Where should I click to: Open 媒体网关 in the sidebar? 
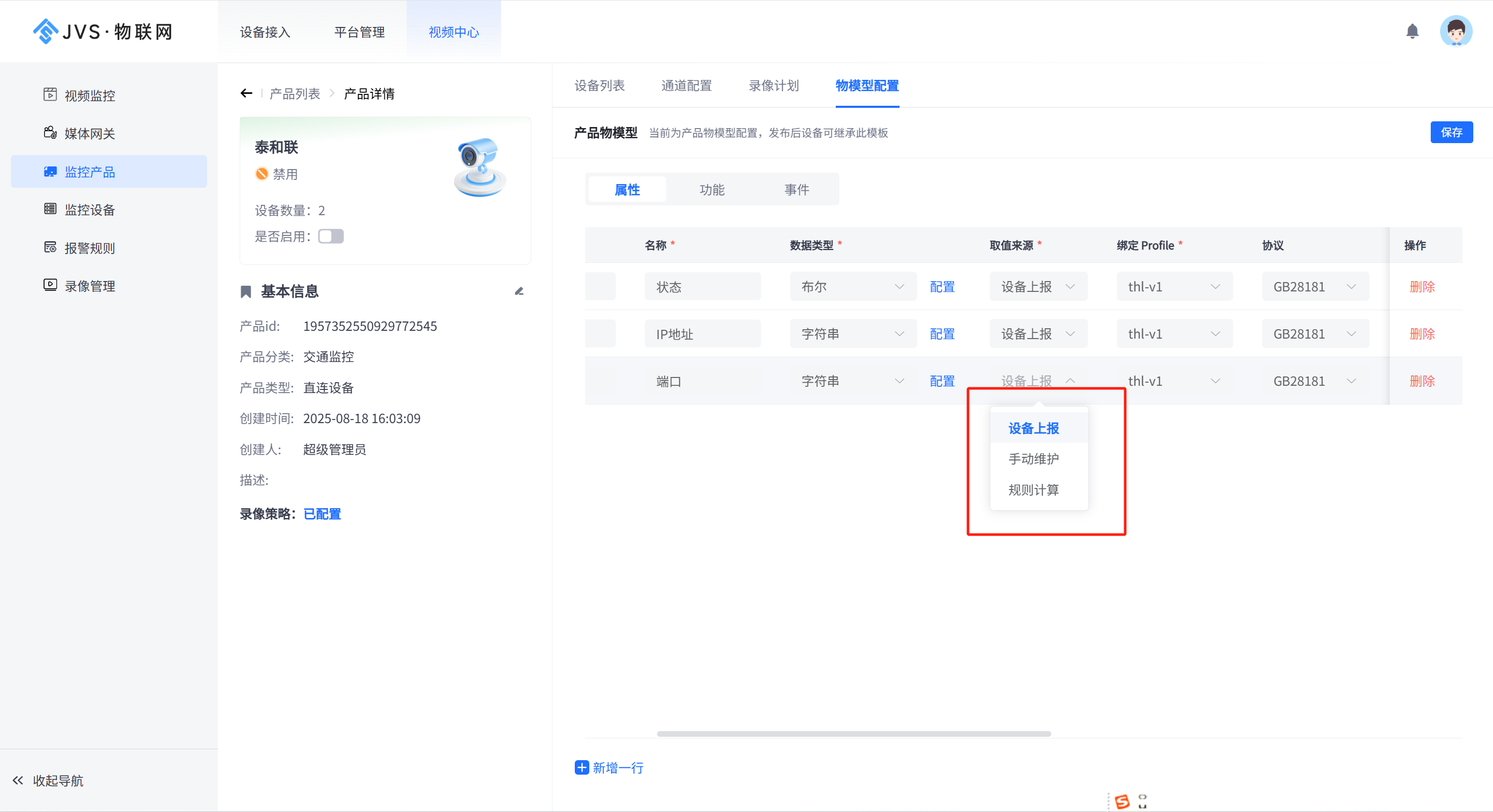pos(89,134)
